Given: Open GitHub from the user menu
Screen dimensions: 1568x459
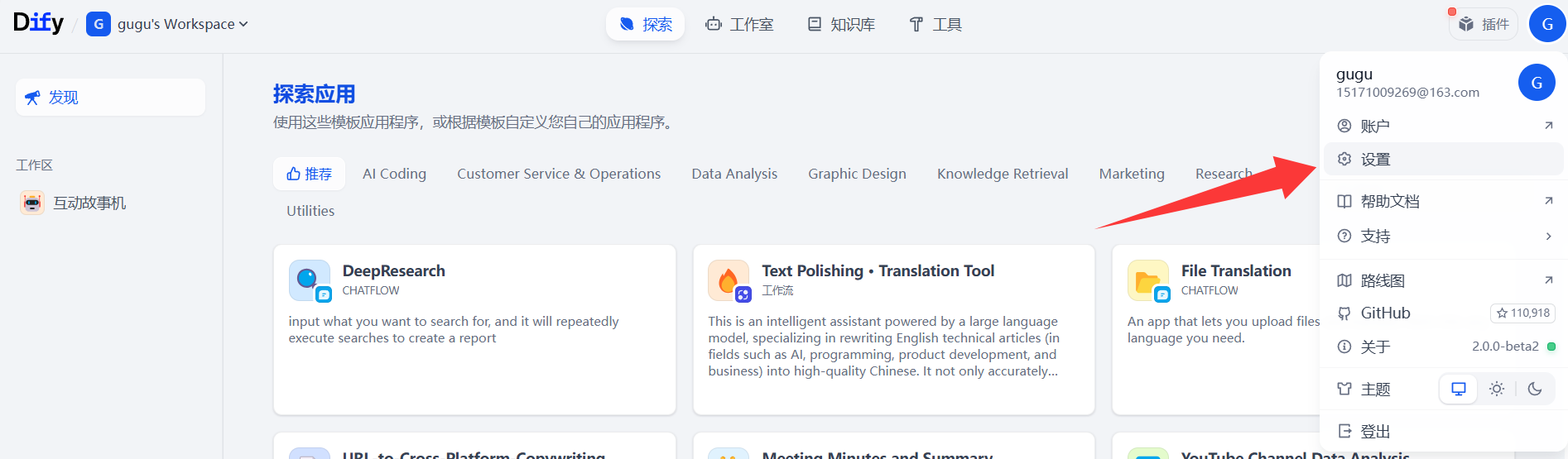Looking at the screenshot, I should (x=1386, y=313).
